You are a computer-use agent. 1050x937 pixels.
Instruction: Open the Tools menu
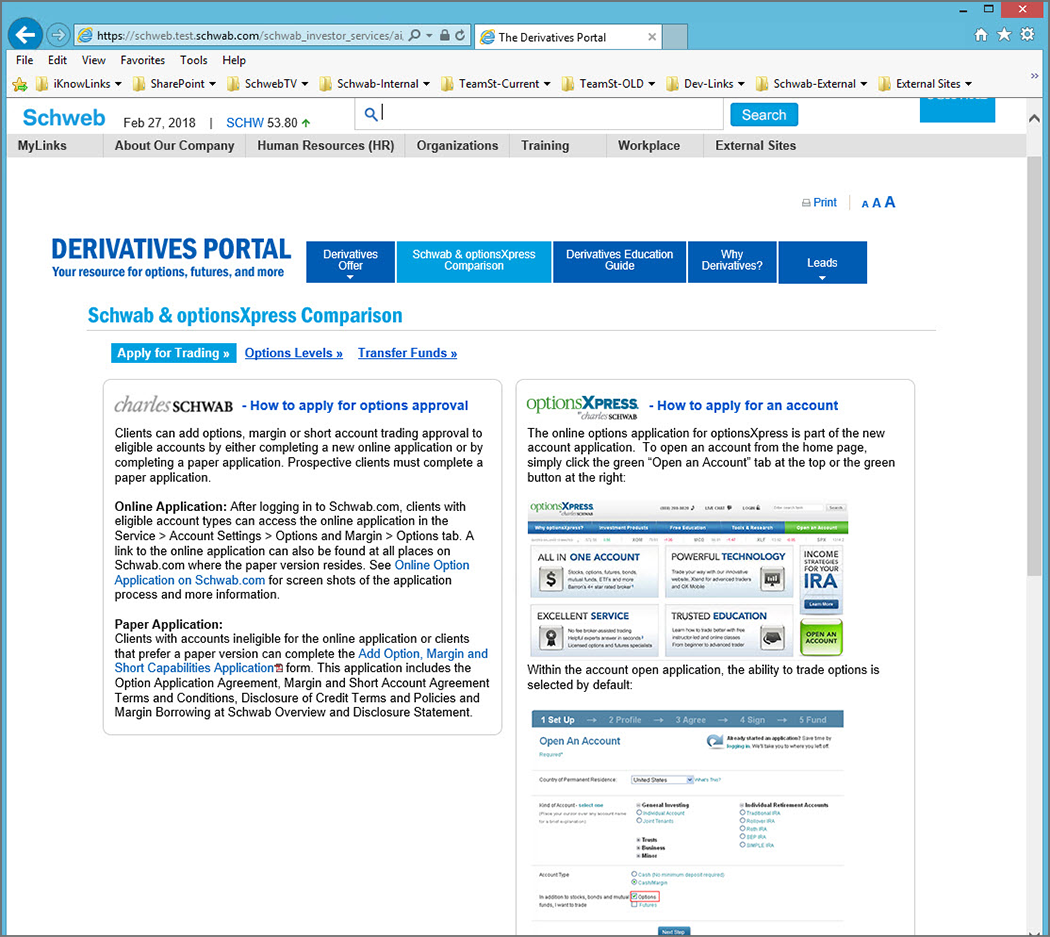194,60
